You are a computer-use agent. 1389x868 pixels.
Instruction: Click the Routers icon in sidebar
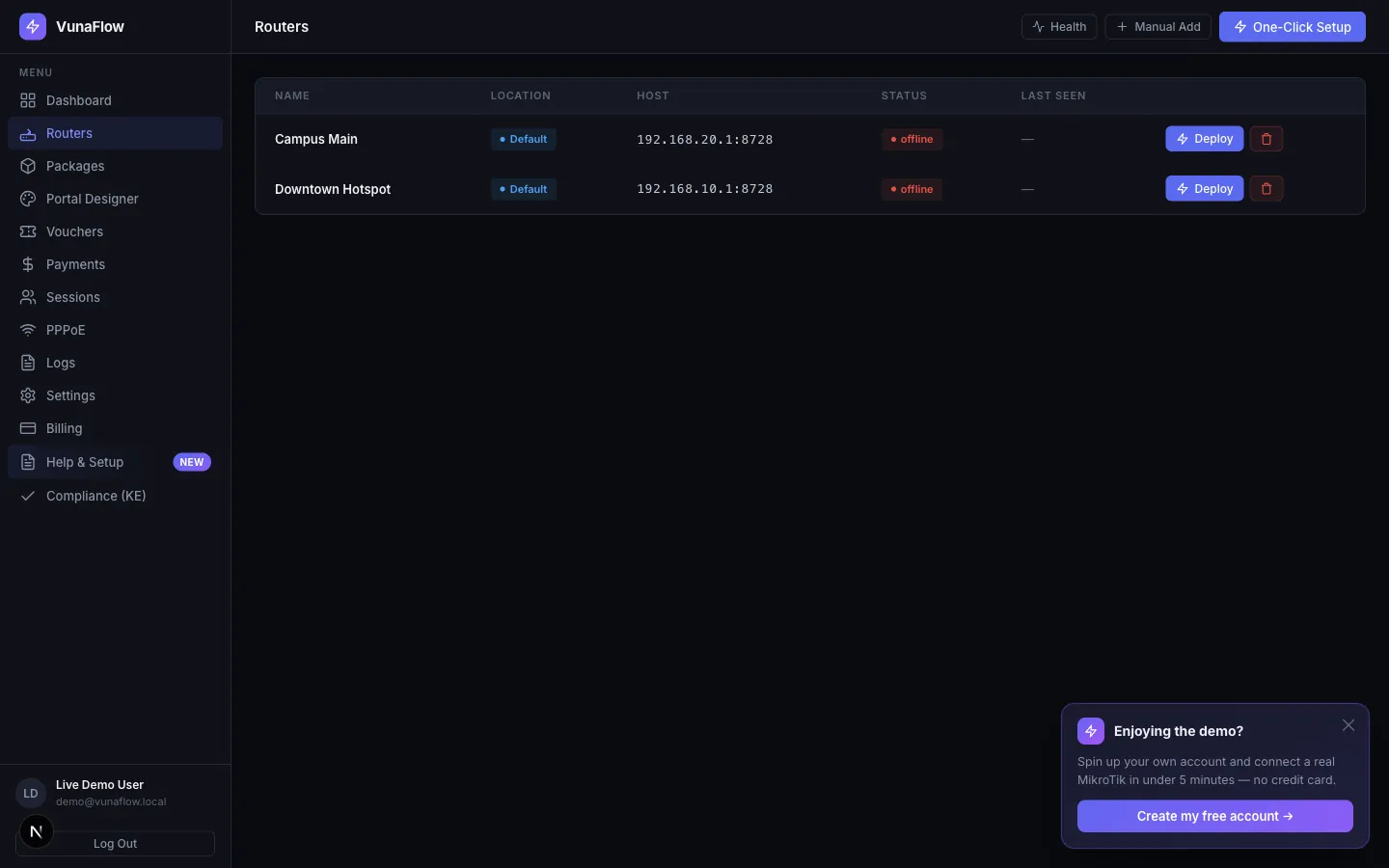click(28, 133)
